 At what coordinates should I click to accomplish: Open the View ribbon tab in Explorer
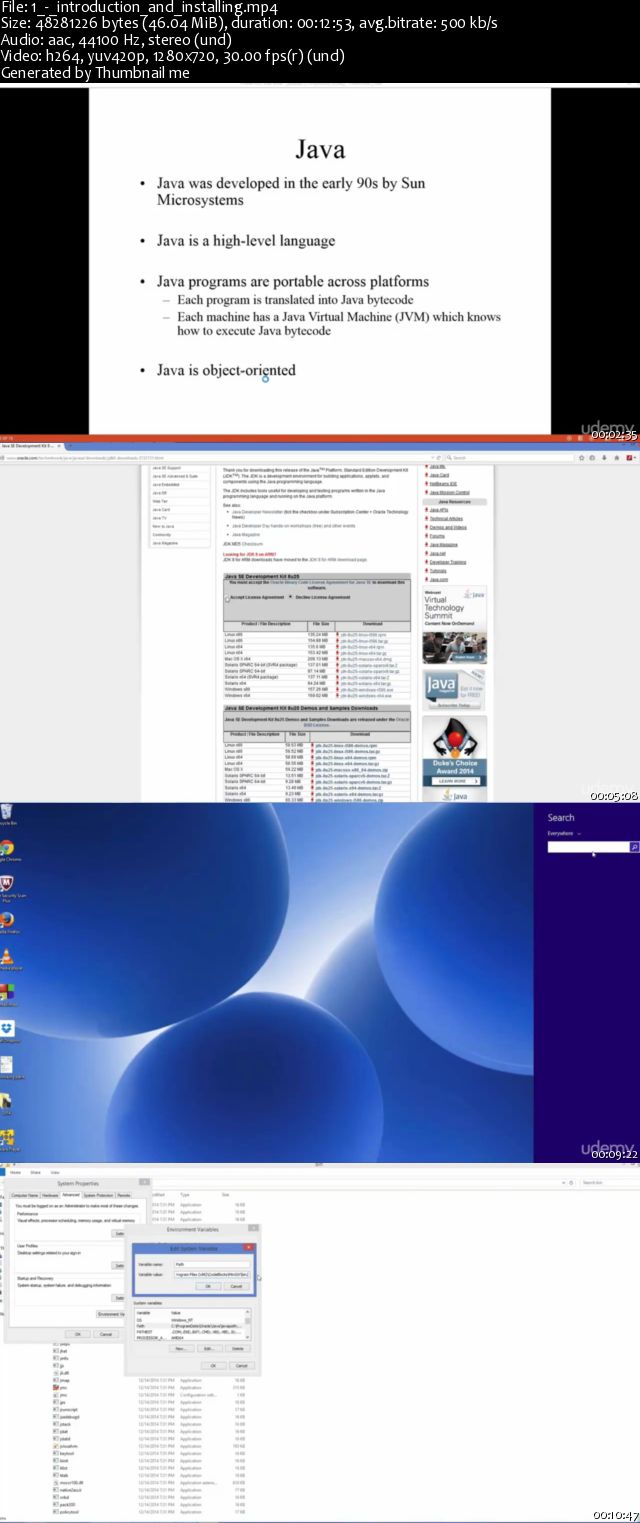55,1171
